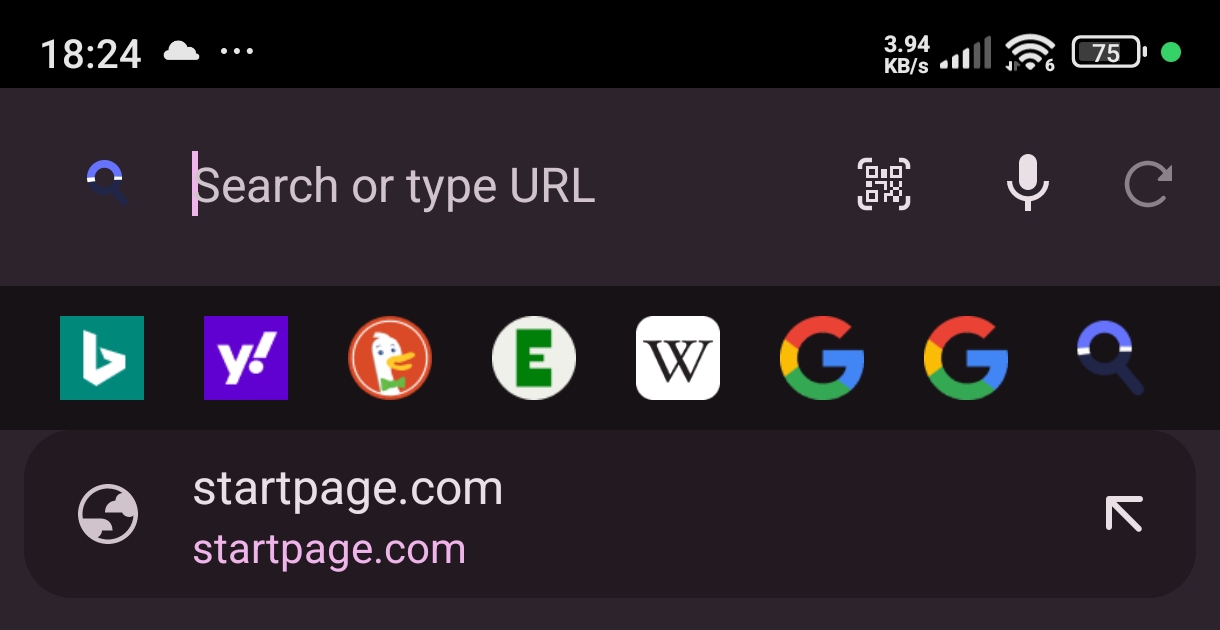Open the search engine selector in address bar
Image resolution: width=1220 pixels, height=630 pixels.
tap(106, 184)
